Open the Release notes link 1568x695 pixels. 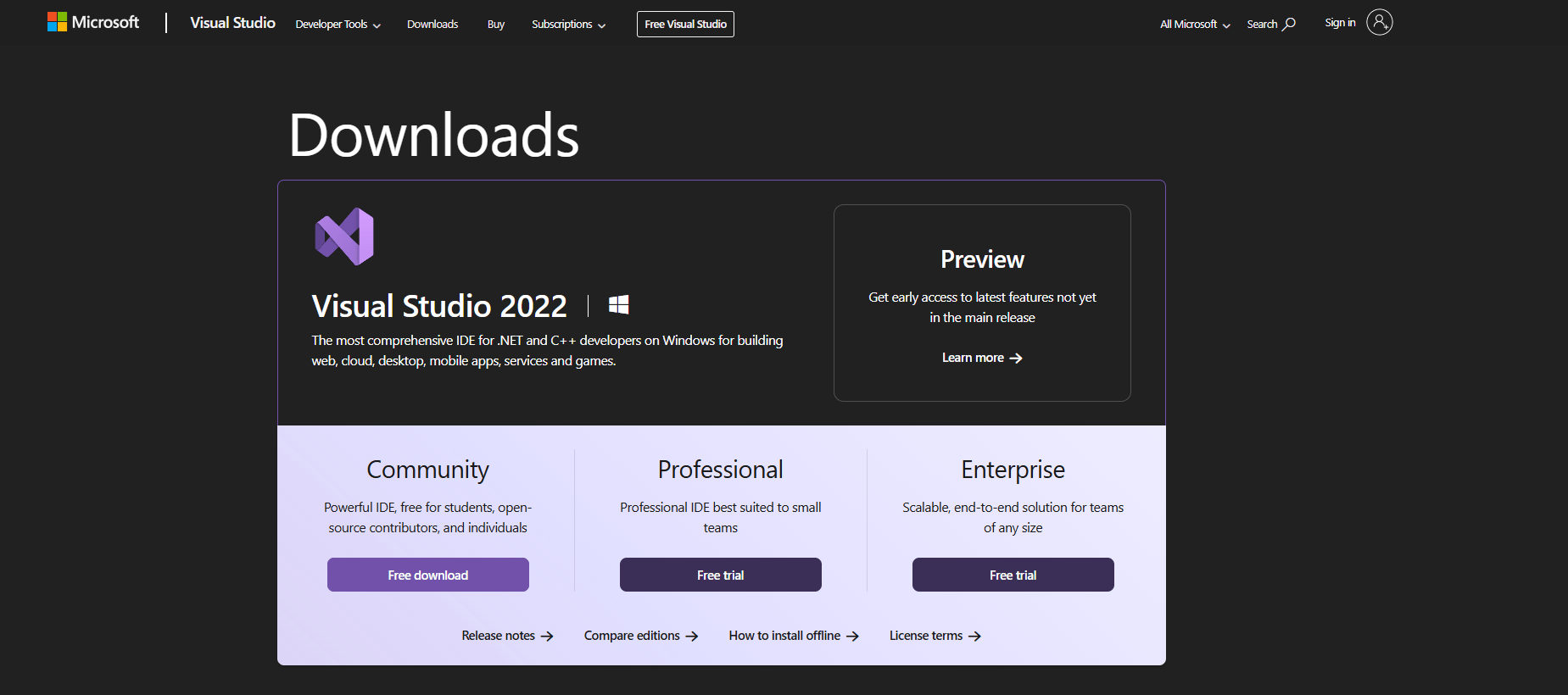click(507, 636)
